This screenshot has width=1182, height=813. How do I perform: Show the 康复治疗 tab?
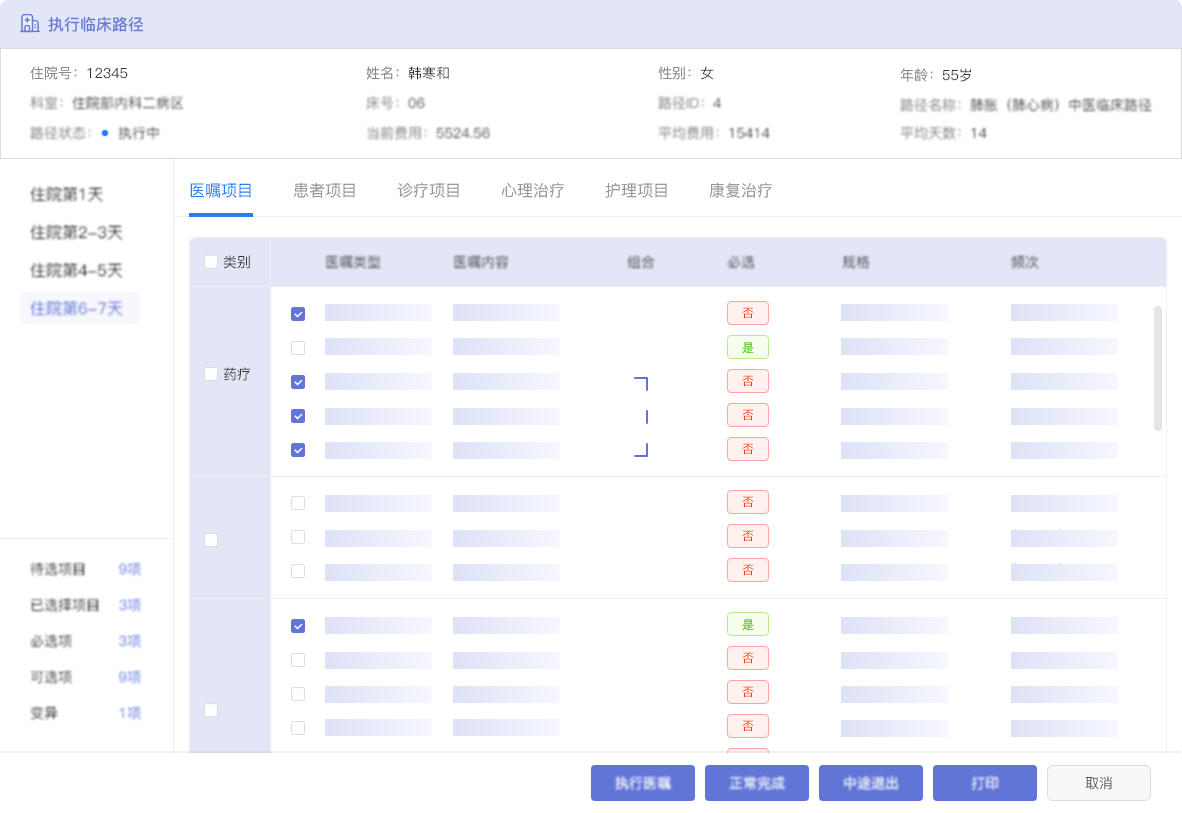pos(740,191)
